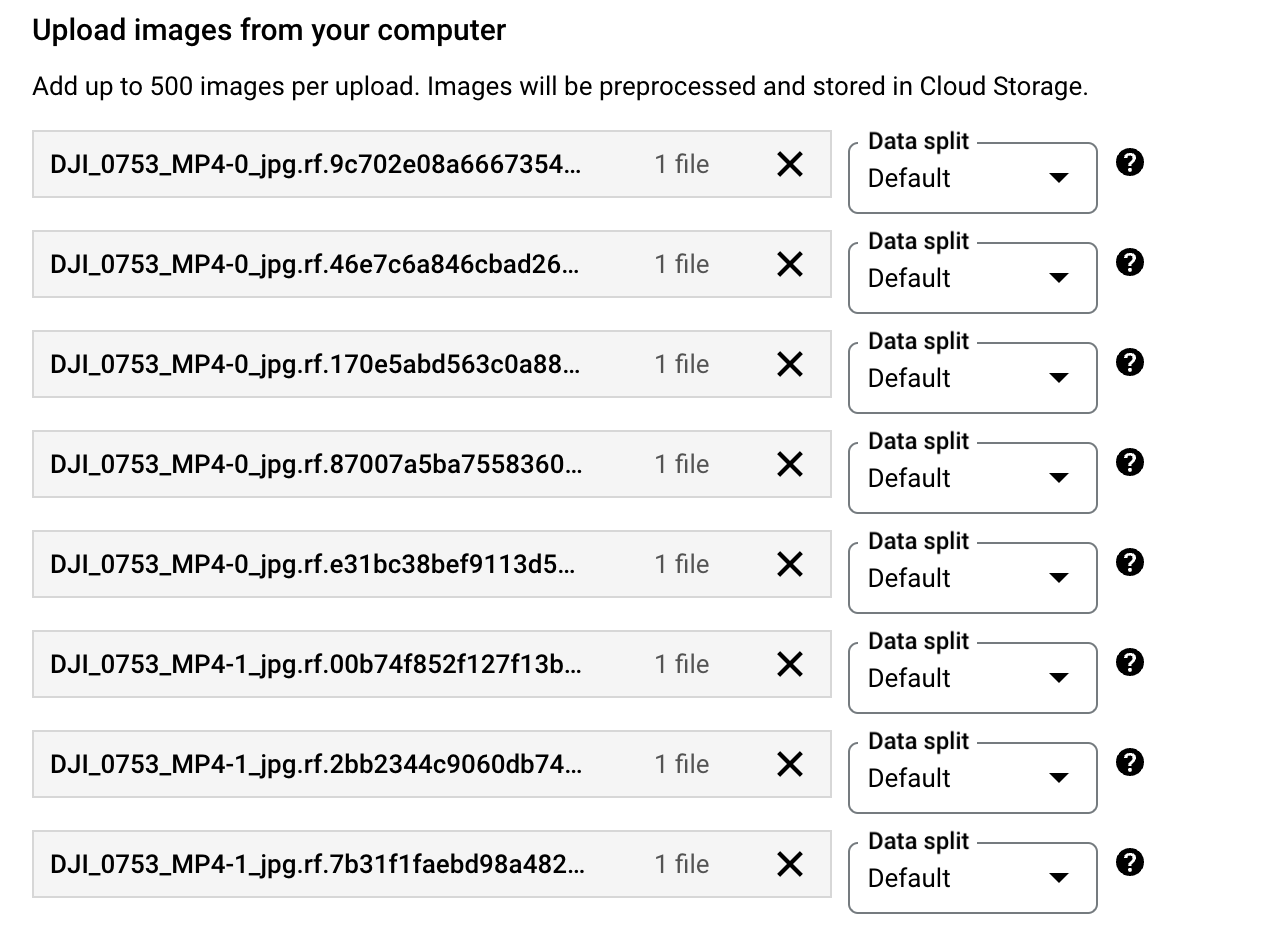This screenshot has height=930, width=1280.
Task: Remove the 7b31f1faebd98a482 file from list
Action: click(x=790, y=864)
